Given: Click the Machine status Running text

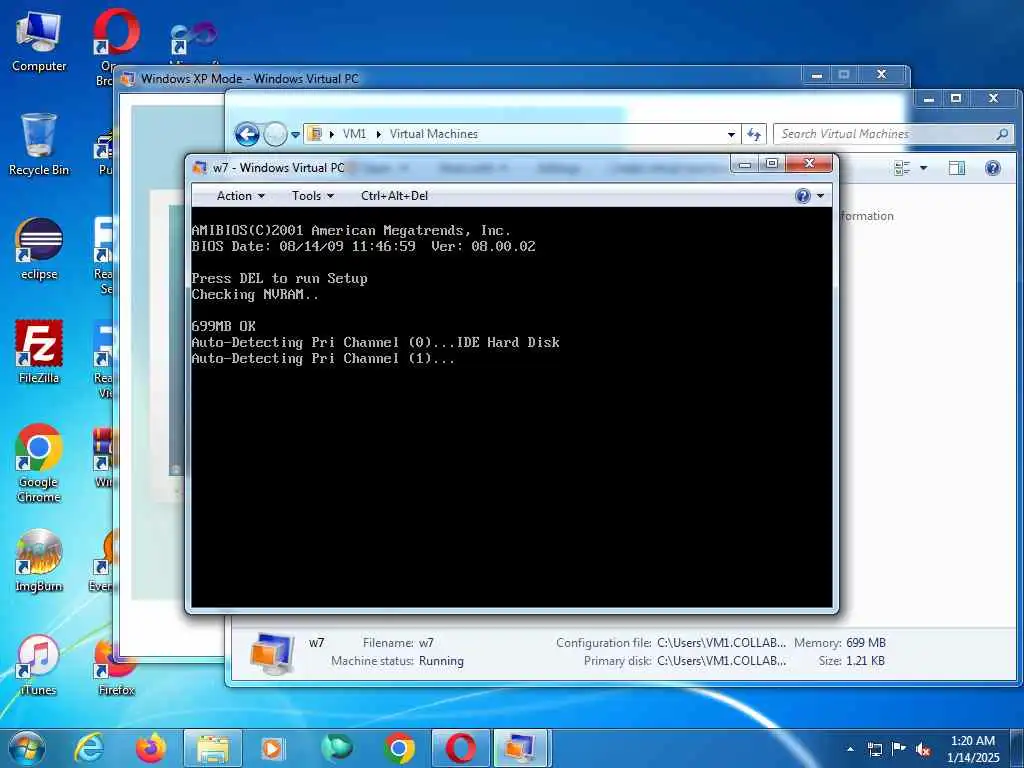Looking at the screenshot, I should (441, 661).
